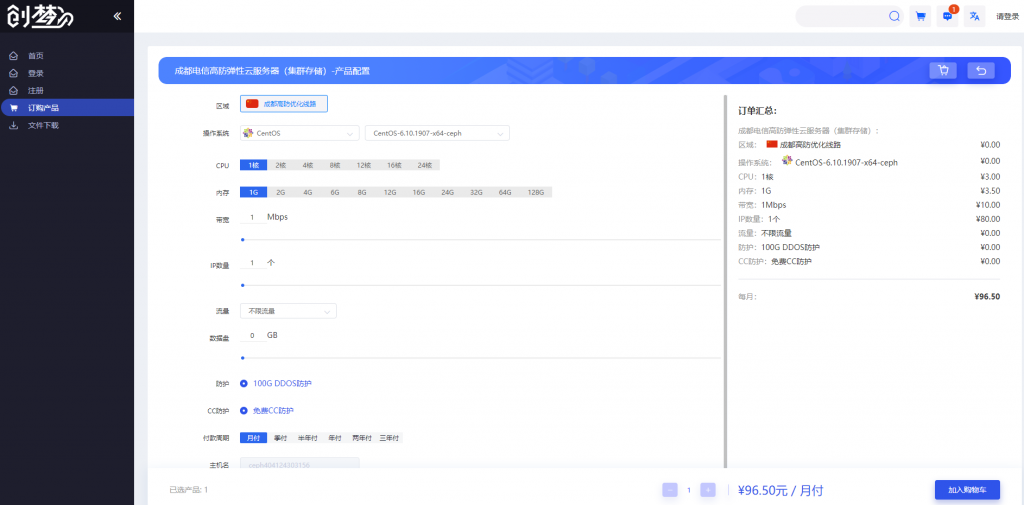Click the 带宽 bandwidth slider handle

(x=243, y=240)
